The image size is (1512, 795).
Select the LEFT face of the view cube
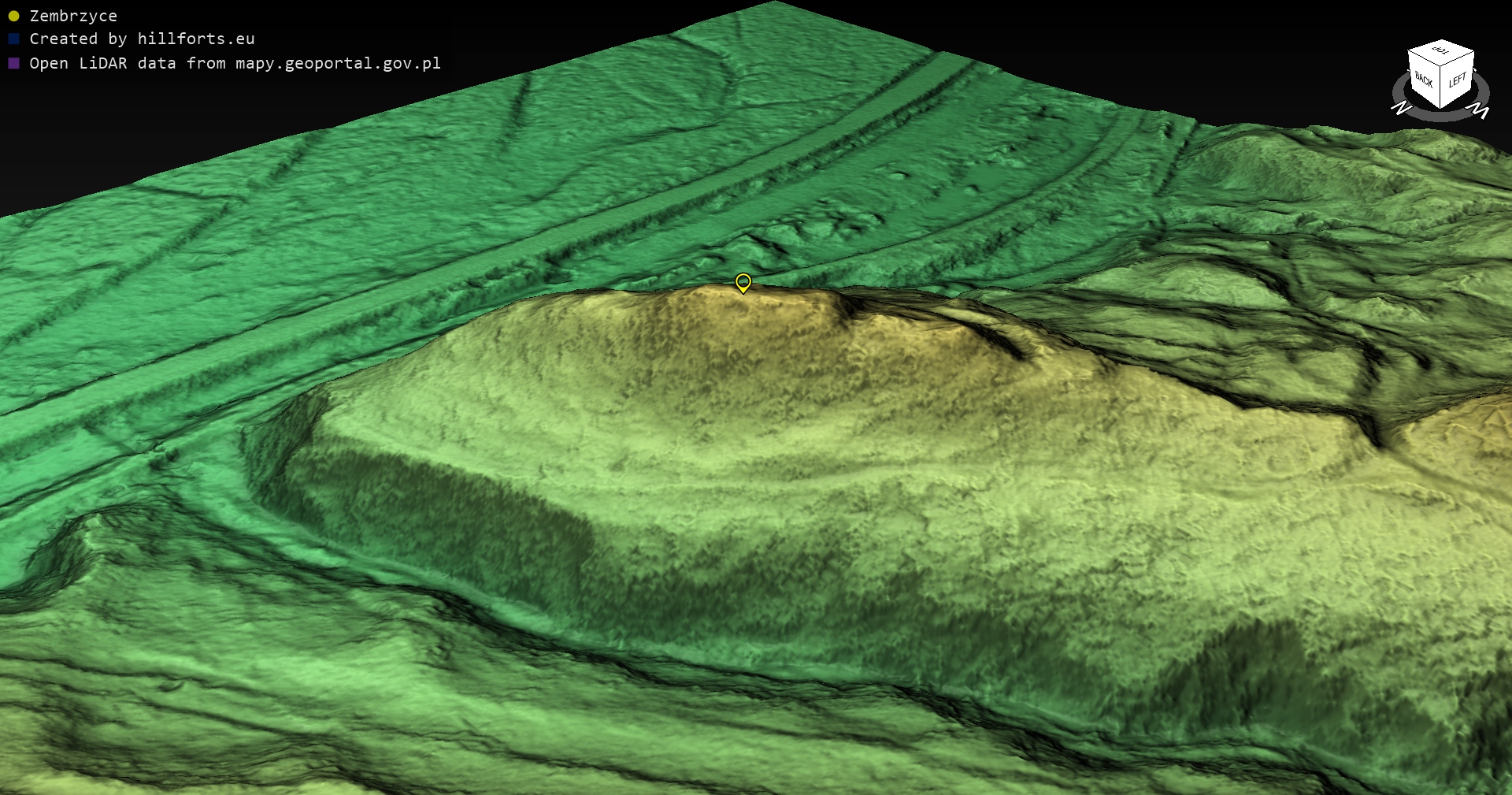pyautogui.click(x=1457, y=80)
